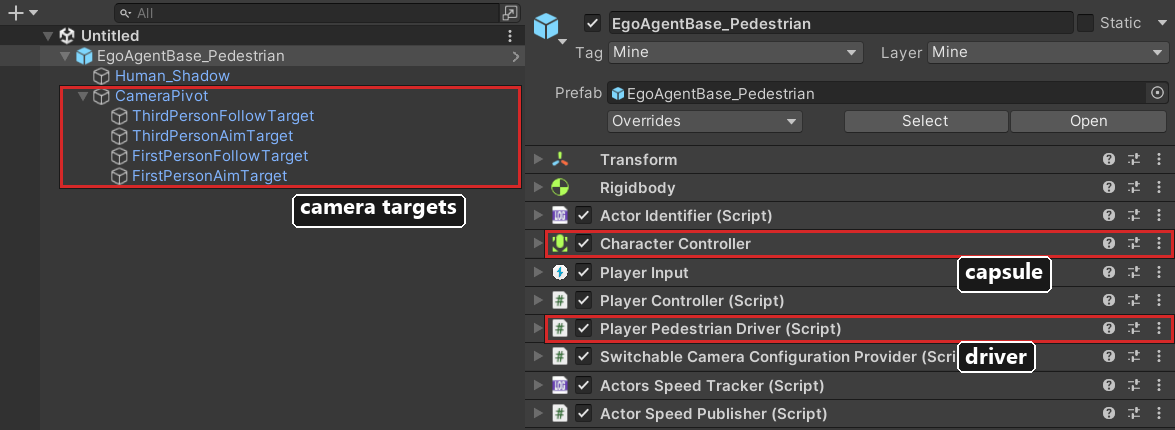This screenshot has width=1175, height=430.
Task: Open the help icon for Transform
Action: click(x=1109, y=160)
